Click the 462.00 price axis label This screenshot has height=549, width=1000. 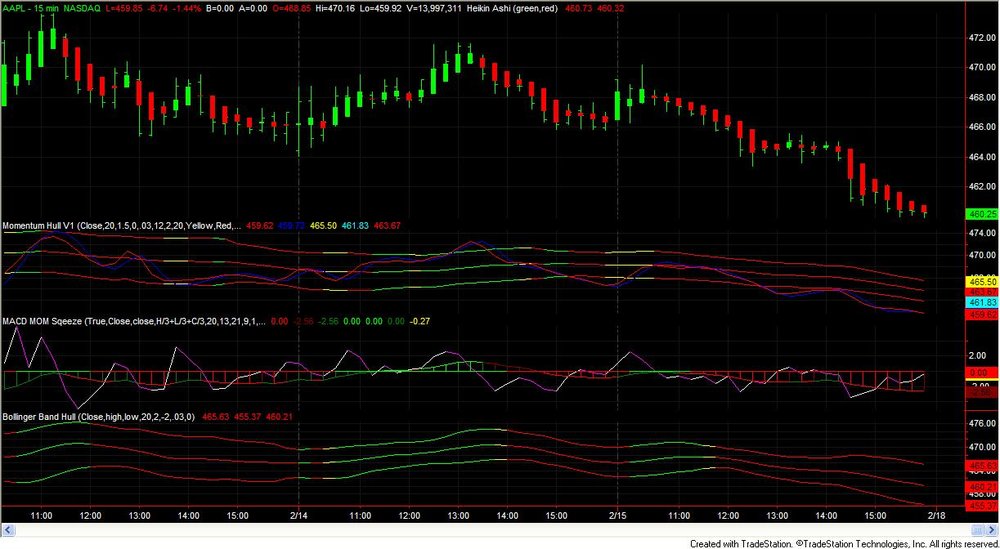[982, 187]
